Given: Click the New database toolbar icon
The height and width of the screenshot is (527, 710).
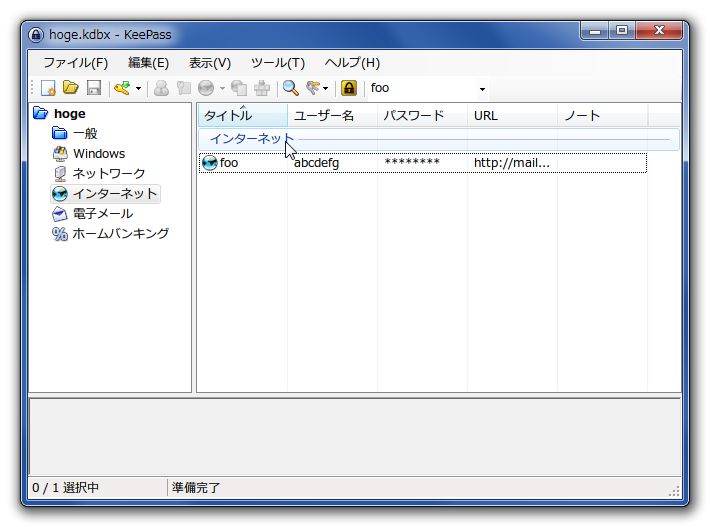Looking at the screenshot, I should (48, 88).
